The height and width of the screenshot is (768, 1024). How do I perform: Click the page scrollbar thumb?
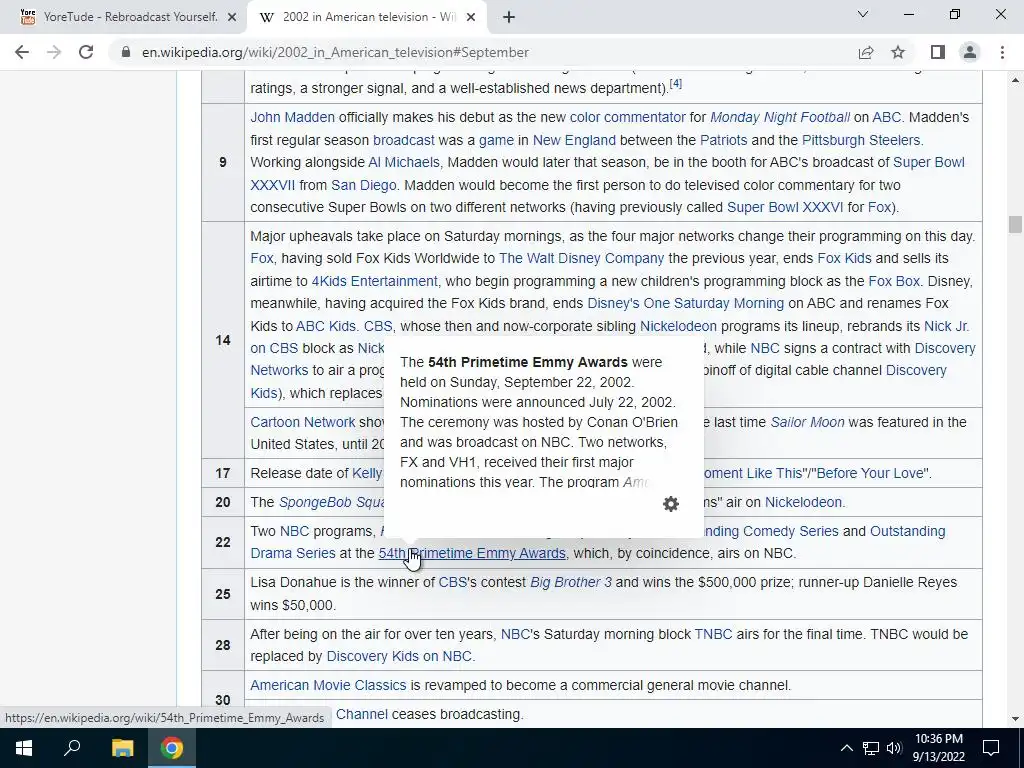(1015, 224)
